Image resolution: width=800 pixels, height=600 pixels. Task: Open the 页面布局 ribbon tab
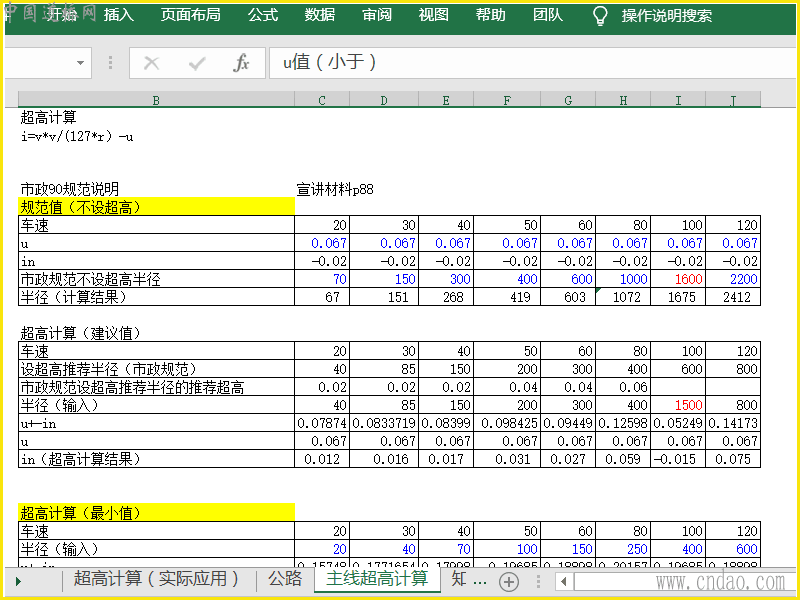[190, 14]
